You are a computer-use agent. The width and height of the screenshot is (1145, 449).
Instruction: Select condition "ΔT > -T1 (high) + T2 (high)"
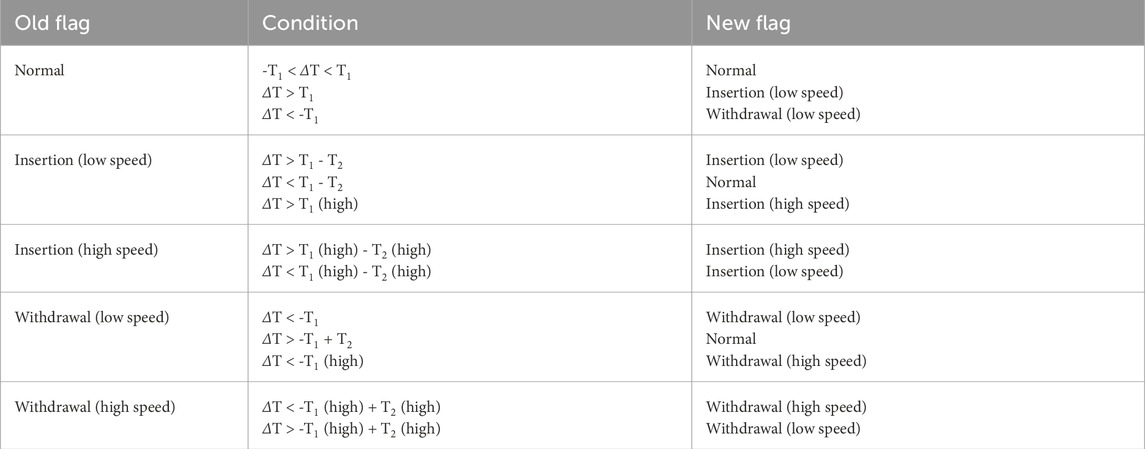350,429
